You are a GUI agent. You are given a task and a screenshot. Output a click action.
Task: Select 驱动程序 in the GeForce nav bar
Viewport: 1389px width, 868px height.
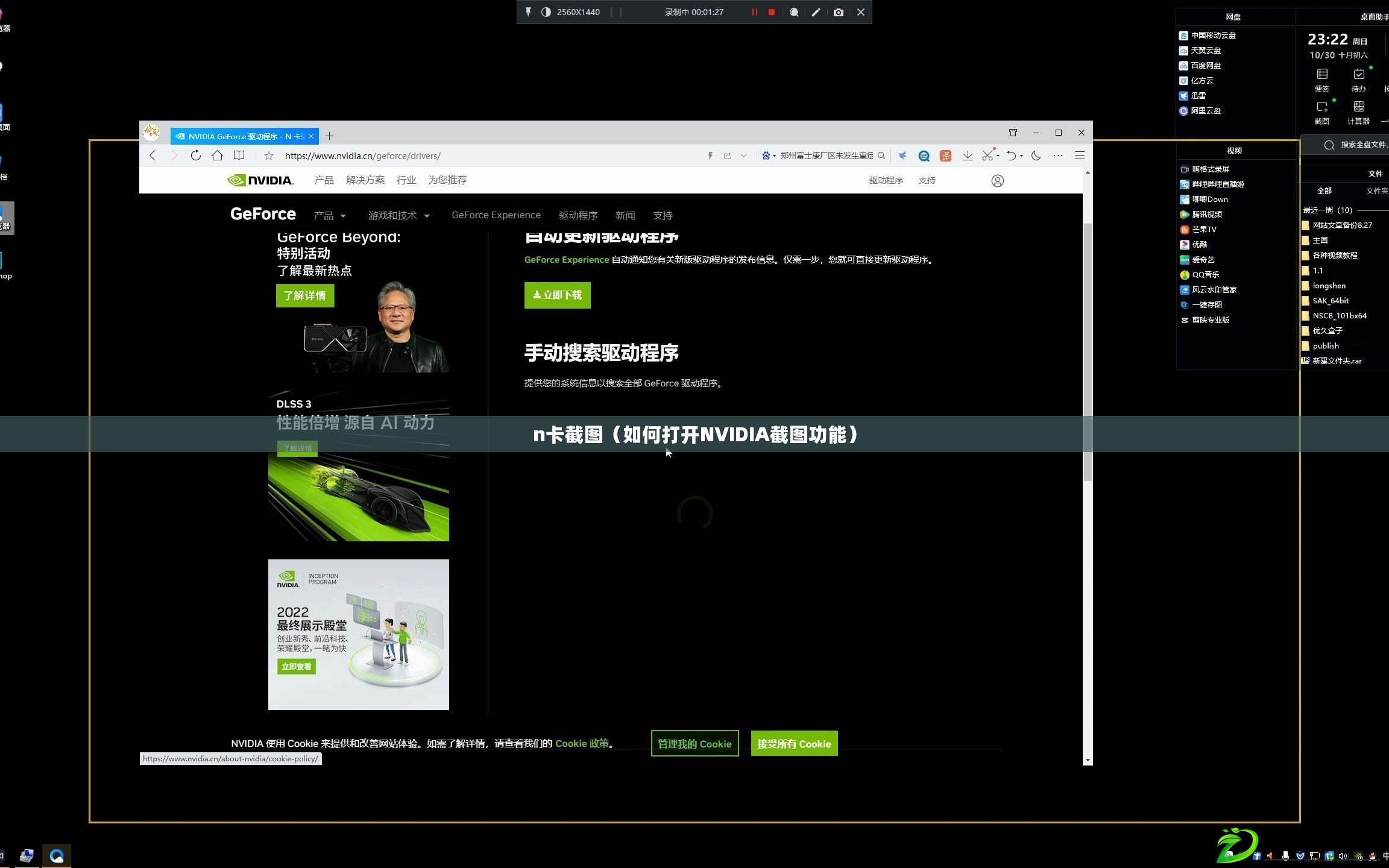click(x=578, y=215)
